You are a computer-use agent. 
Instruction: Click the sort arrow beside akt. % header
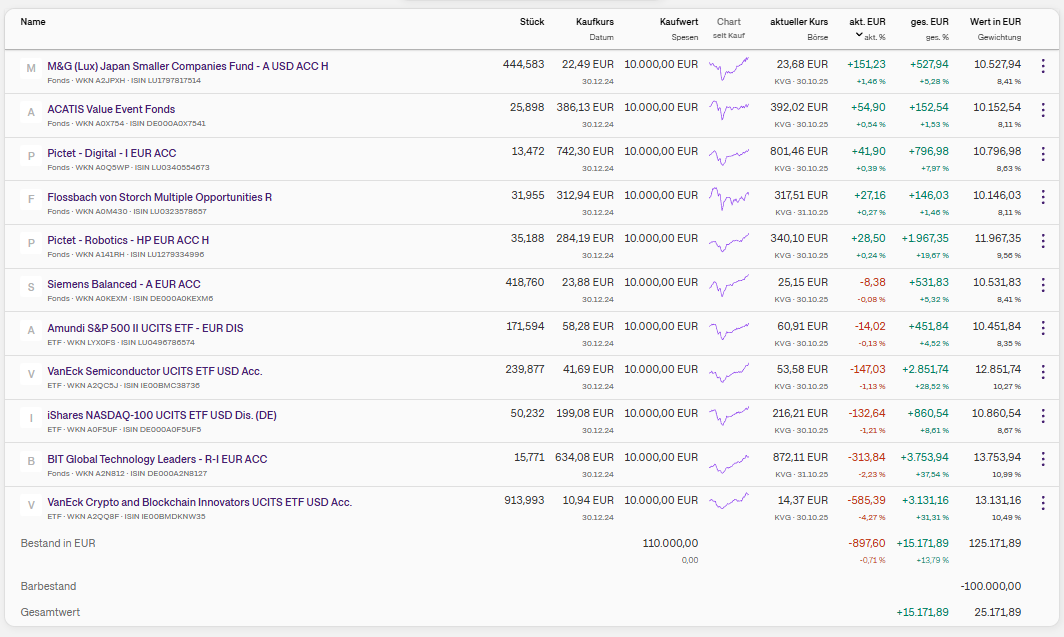coord(858,35)
